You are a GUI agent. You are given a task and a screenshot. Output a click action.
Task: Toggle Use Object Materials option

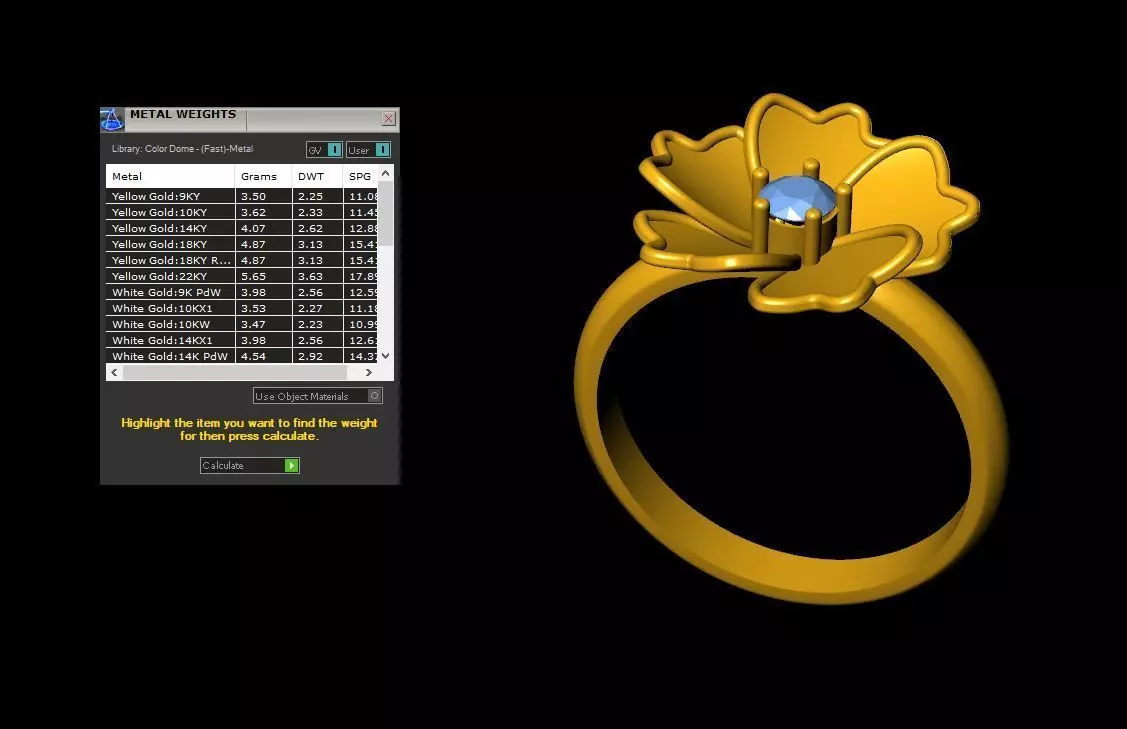pos(318,396)
